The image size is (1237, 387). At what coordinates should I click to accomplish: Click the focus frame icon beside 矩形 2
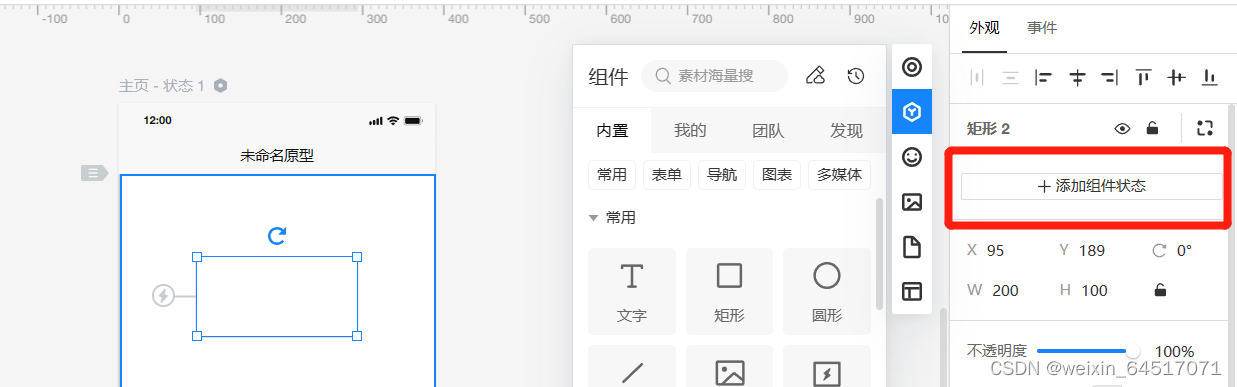pos(1204,128)
